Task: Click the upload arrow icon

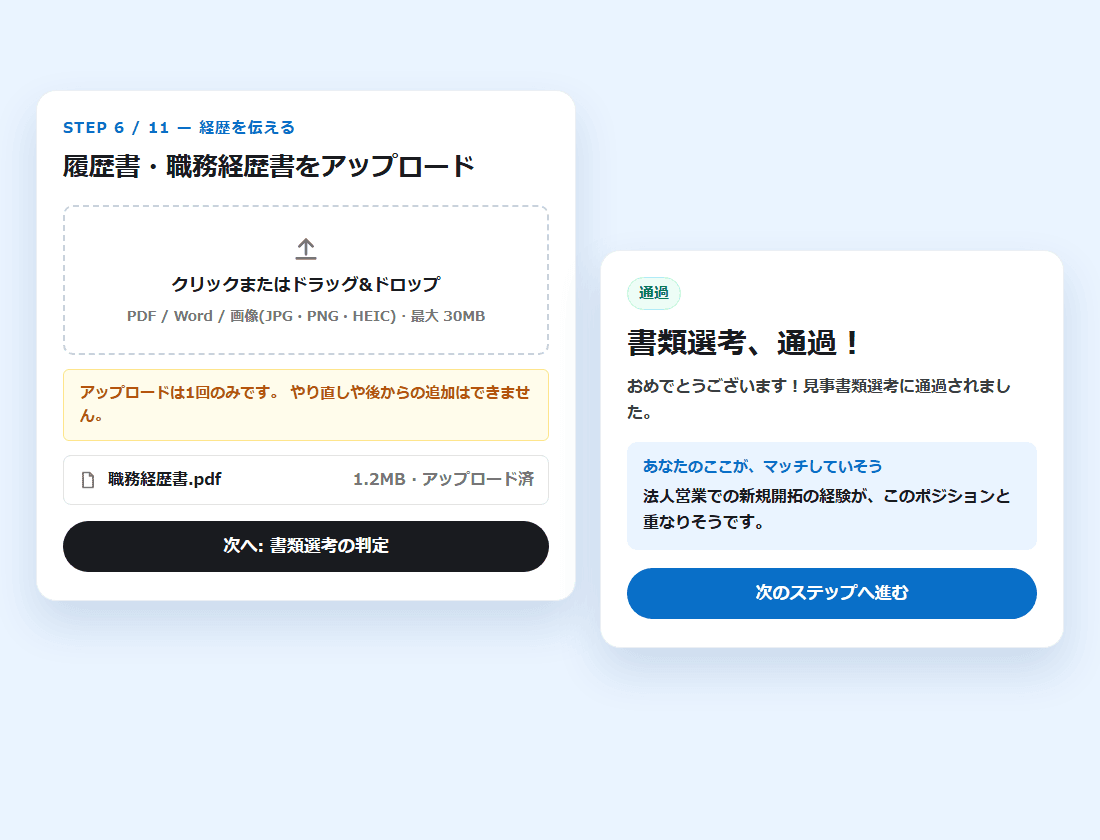Action: click(x=305, y=249)
